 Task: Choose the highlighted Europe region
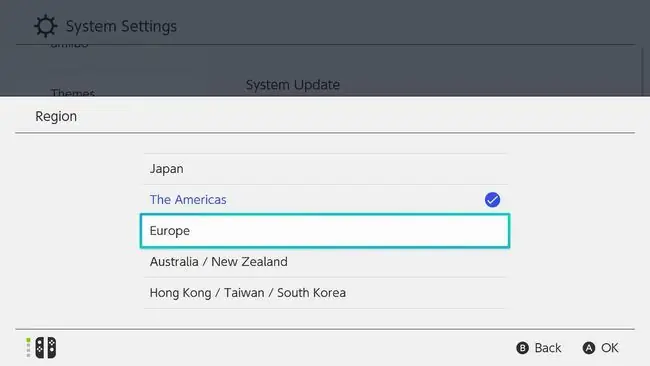click(325, 231)
